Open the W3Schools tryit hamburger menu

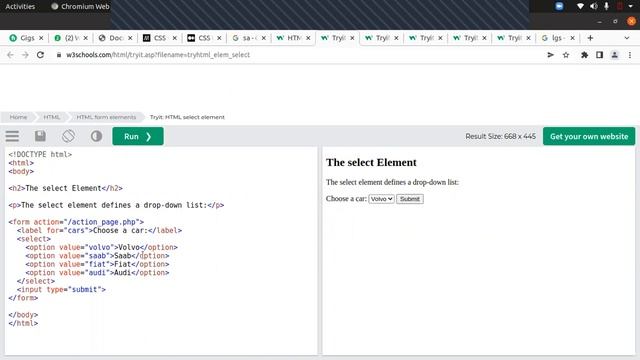12,136
